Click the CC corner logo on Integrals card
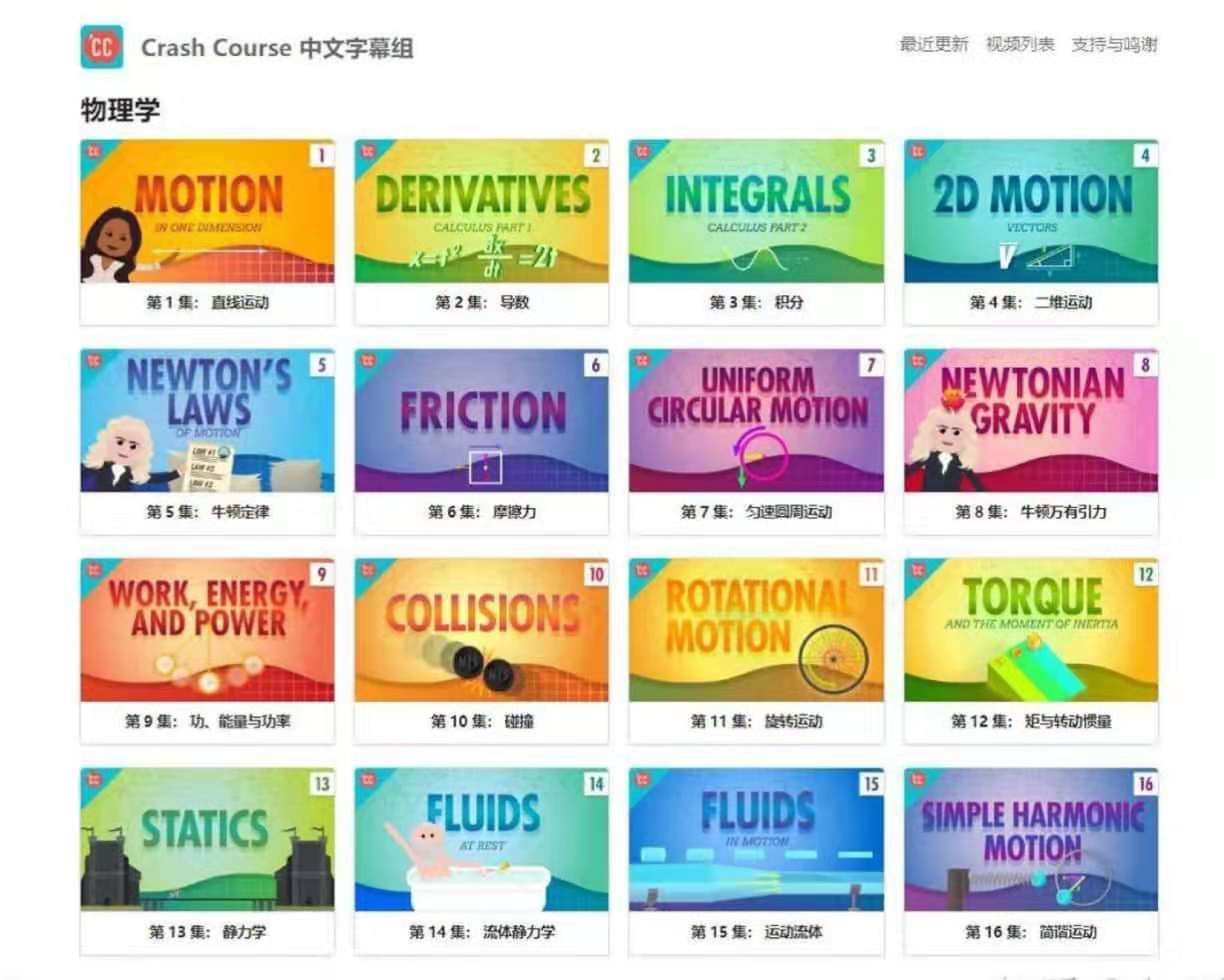Screen dimensions: 1224x980 (x=642, y=151)
